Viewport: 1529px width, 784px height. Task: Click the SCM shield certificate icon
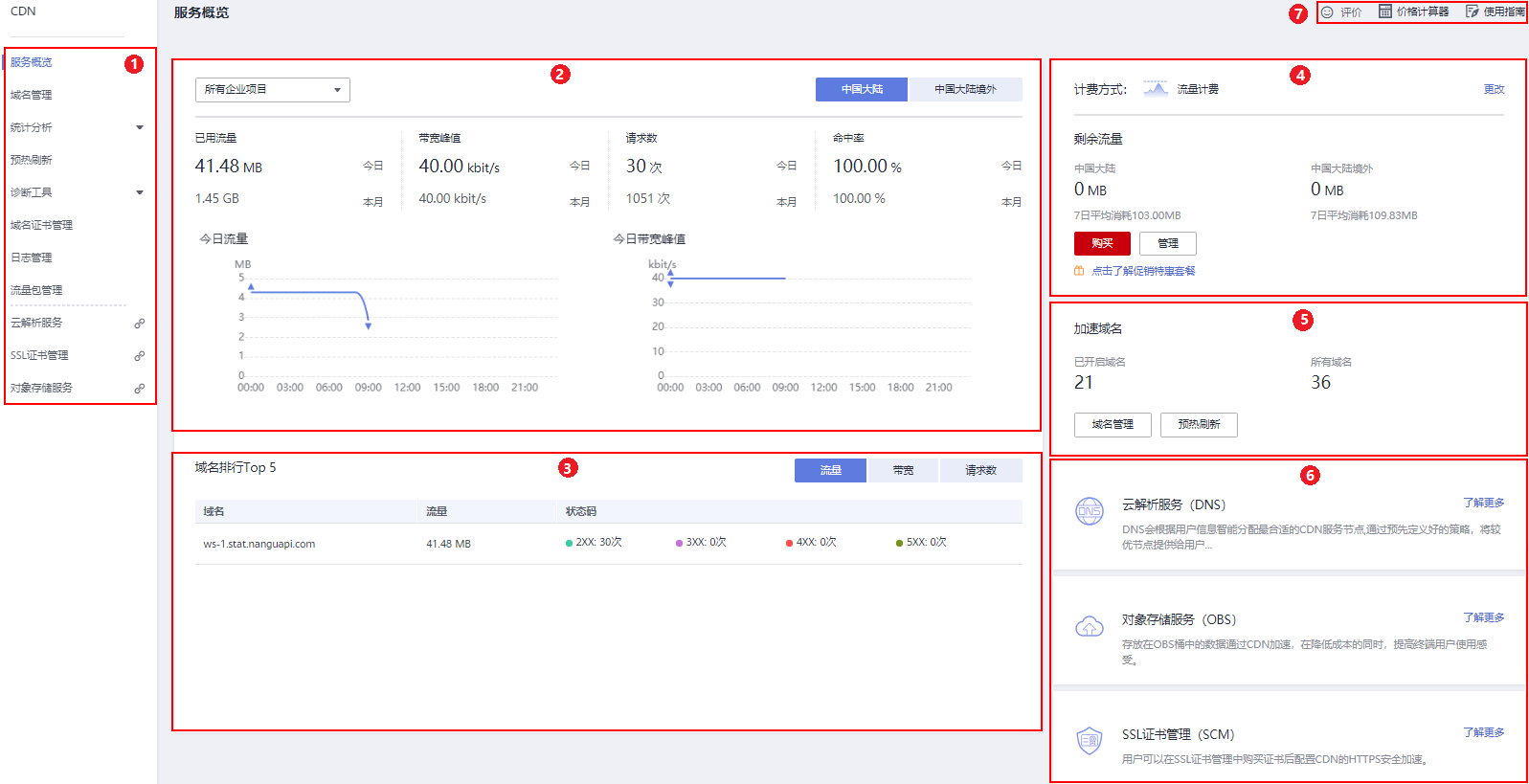[x=1090, y=741]
